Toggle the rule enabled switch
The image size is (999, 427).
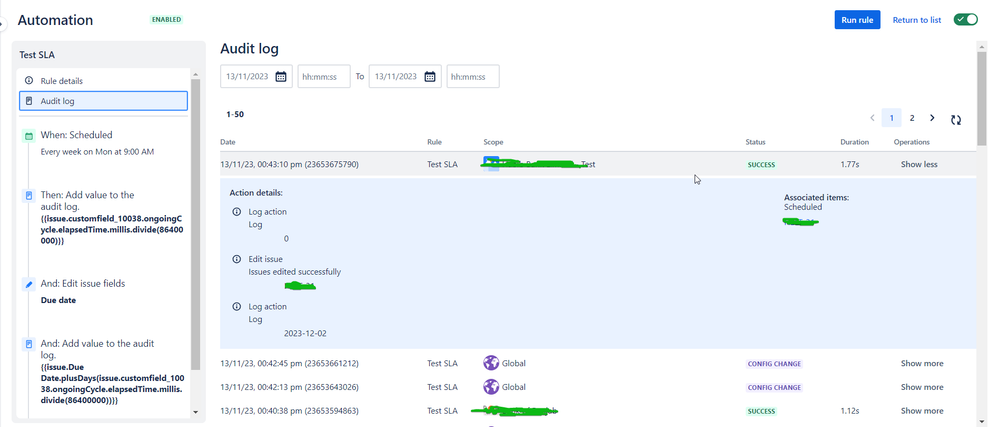(x=965, y=19)
